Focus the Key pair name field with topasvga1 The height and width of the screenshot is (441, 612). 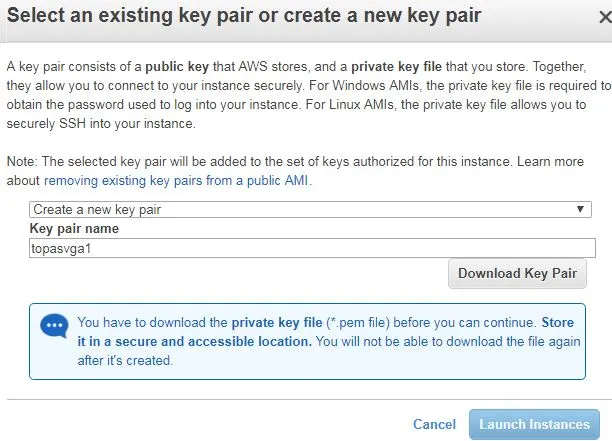312,248
